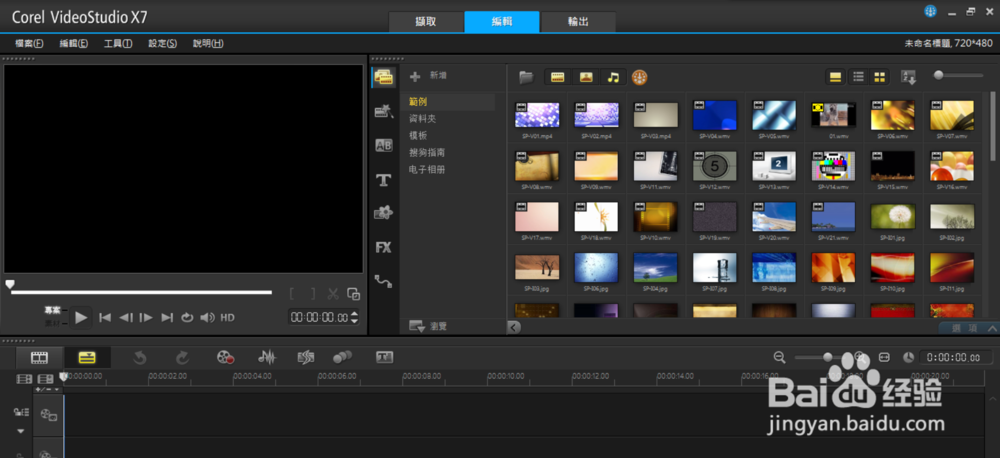Toggle showing audio files in library
The width and height of the screenshot is (1000, 458).
(613, 77)
